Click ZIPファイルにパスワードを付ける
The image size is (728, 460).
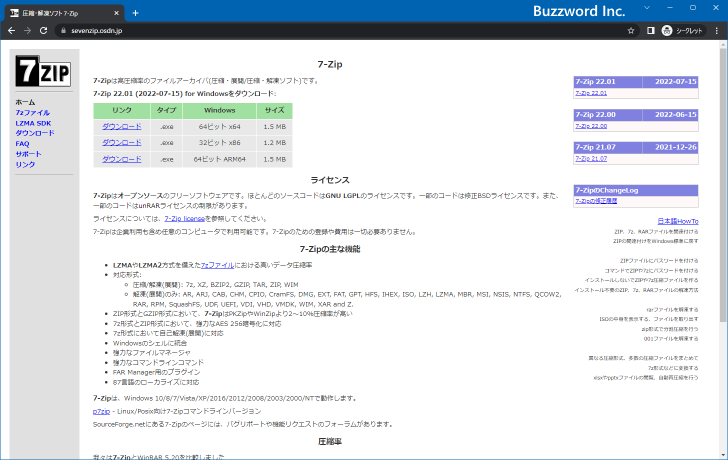(659, 261)
